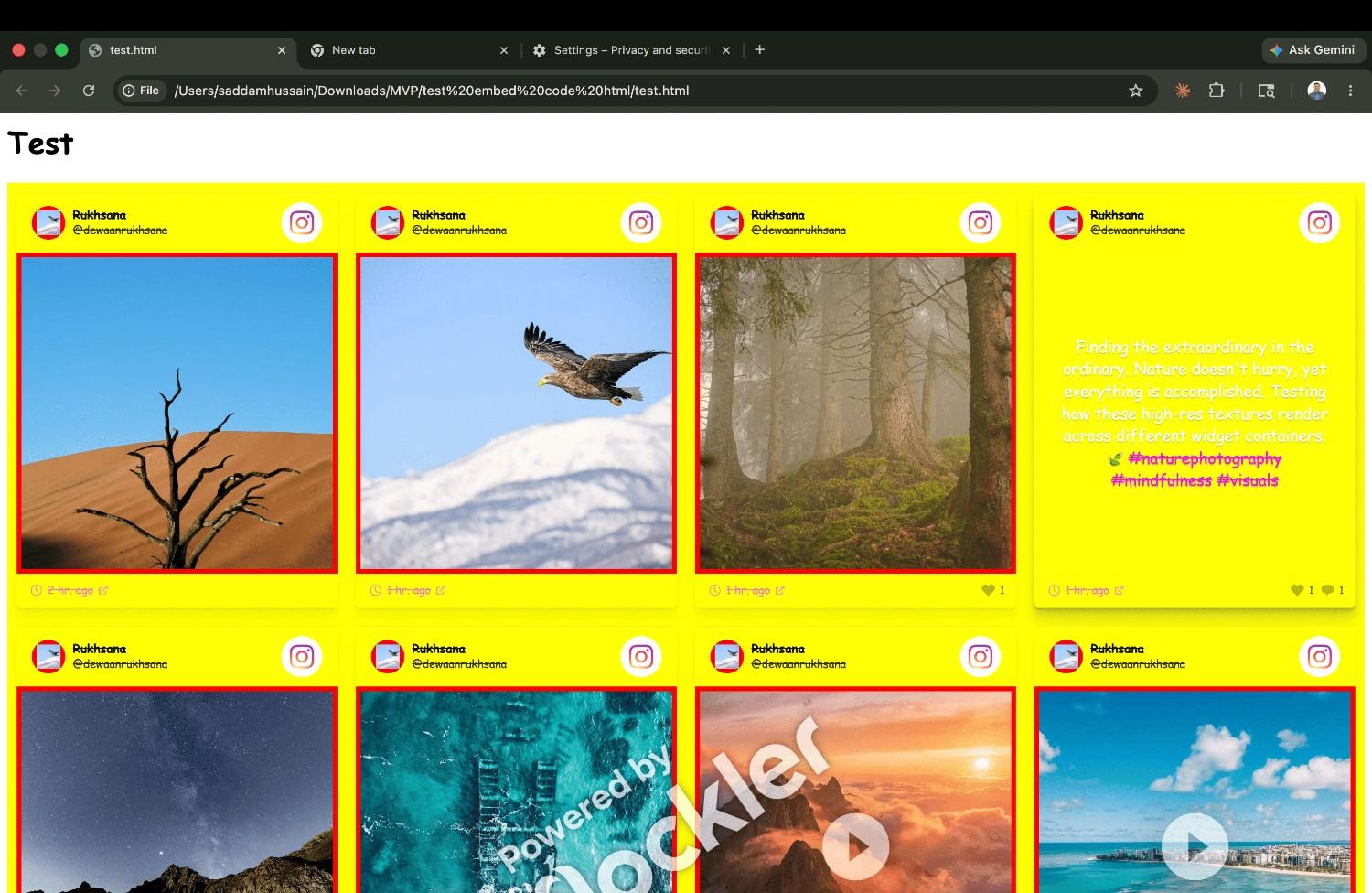Play the tropical beach video
This screenshot has width=1372, height=893.
pos(1195,846)
